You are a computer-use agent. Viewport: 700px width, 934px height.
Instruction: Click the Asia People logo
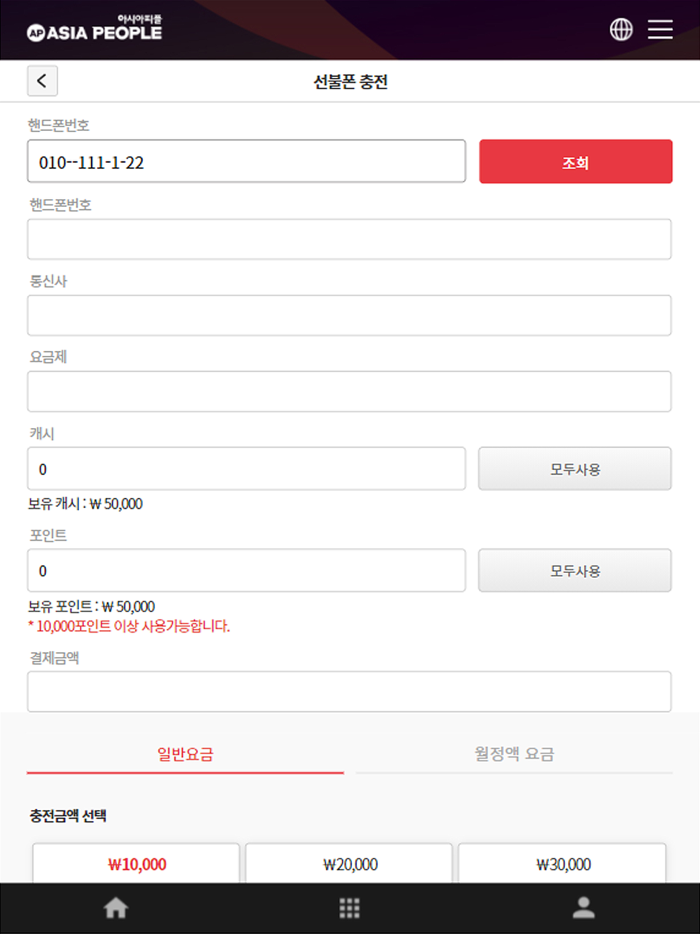click(94, 30)
